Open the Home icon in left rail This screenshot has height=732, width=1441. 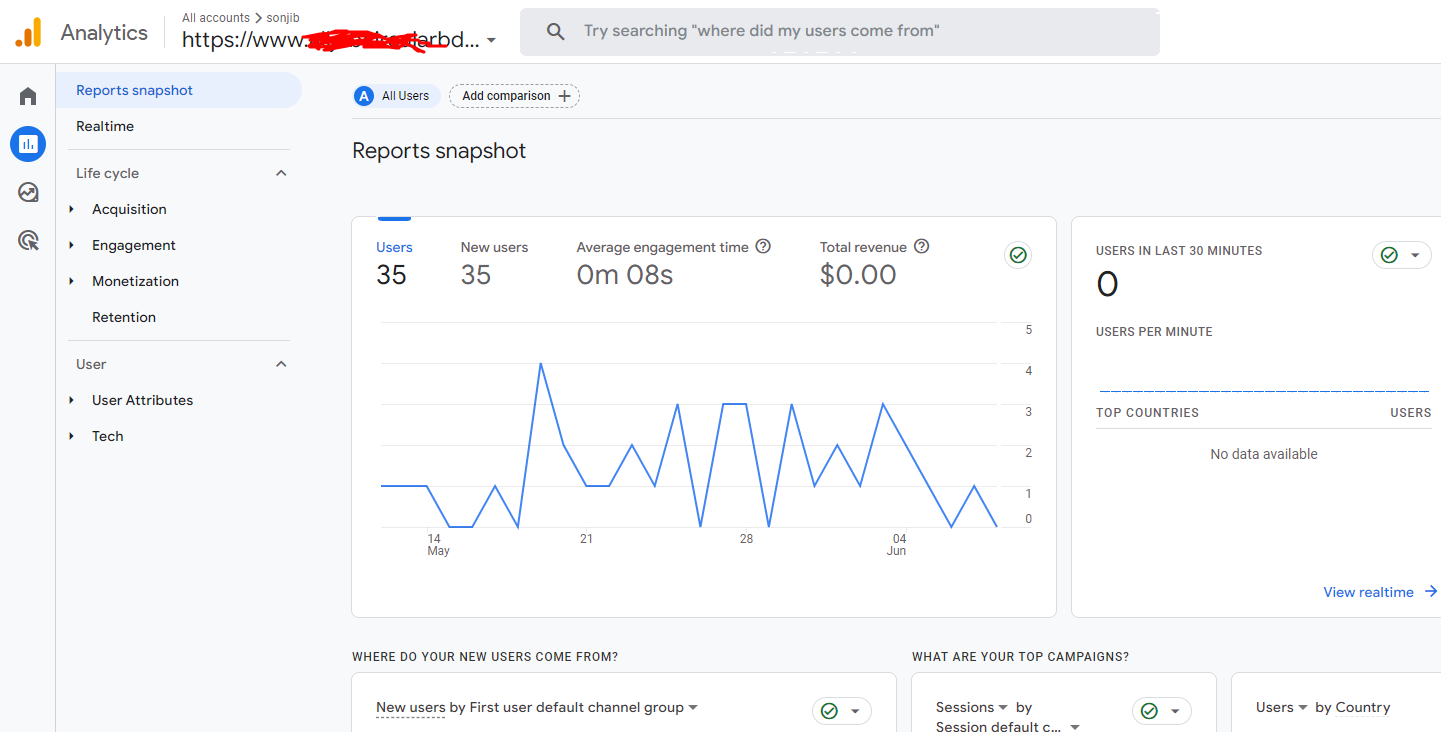click(28, 96)
